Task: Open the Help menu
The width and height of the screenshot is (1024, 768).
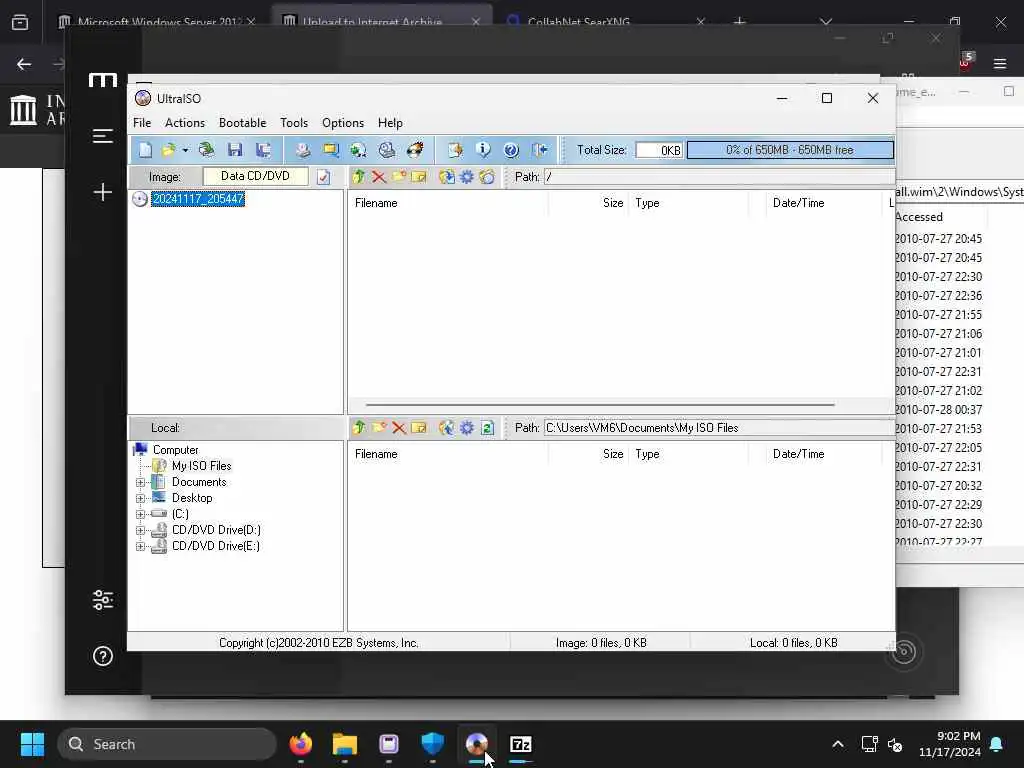Action: [390, 123]
